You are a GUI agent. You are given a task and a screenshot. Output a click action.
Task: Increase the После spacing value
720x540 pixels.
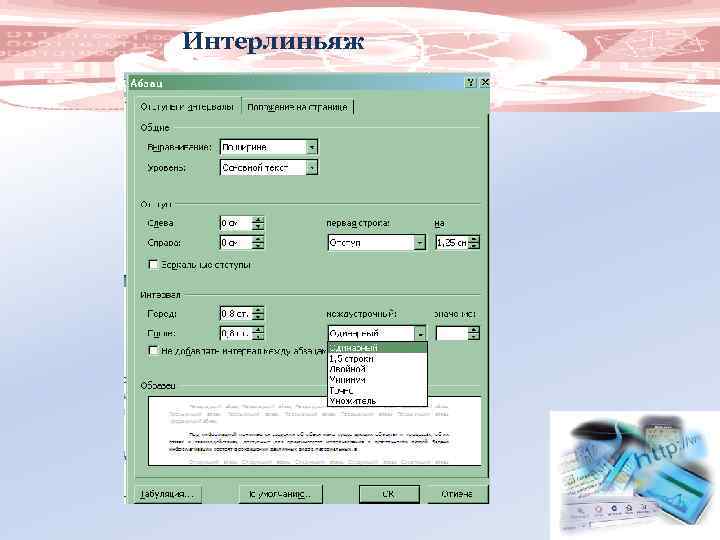(x=258, y=330)
